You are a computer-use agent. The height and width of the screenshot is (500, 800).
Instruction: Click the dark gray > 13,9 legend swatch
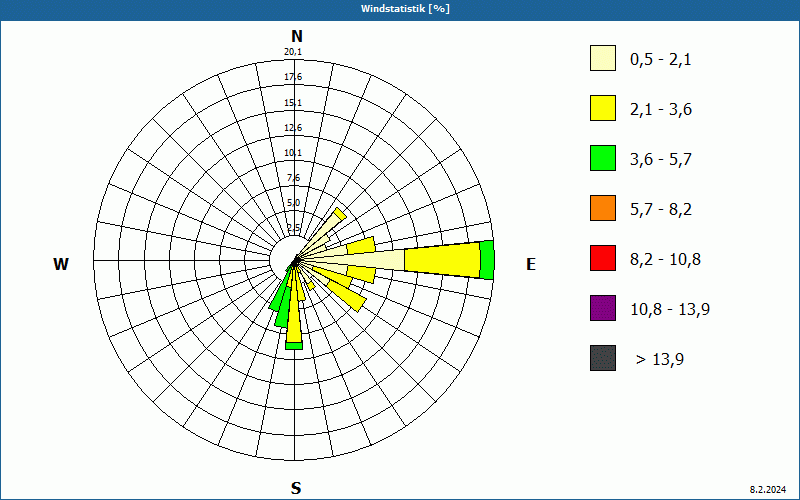point(603,358)
